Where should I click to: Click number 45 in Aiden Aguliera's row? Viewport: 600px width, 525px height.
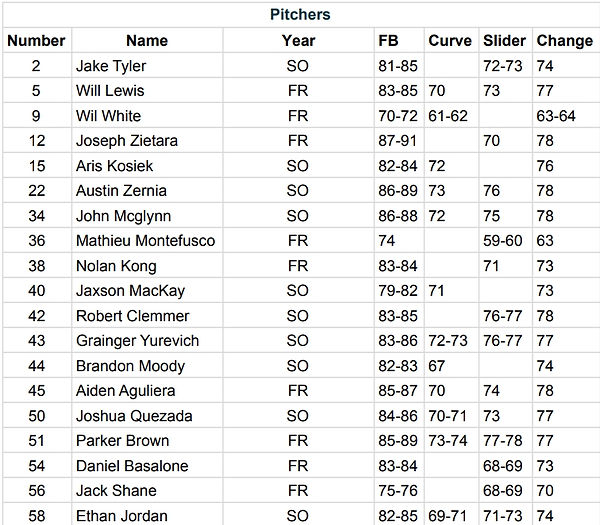(35, 391)
